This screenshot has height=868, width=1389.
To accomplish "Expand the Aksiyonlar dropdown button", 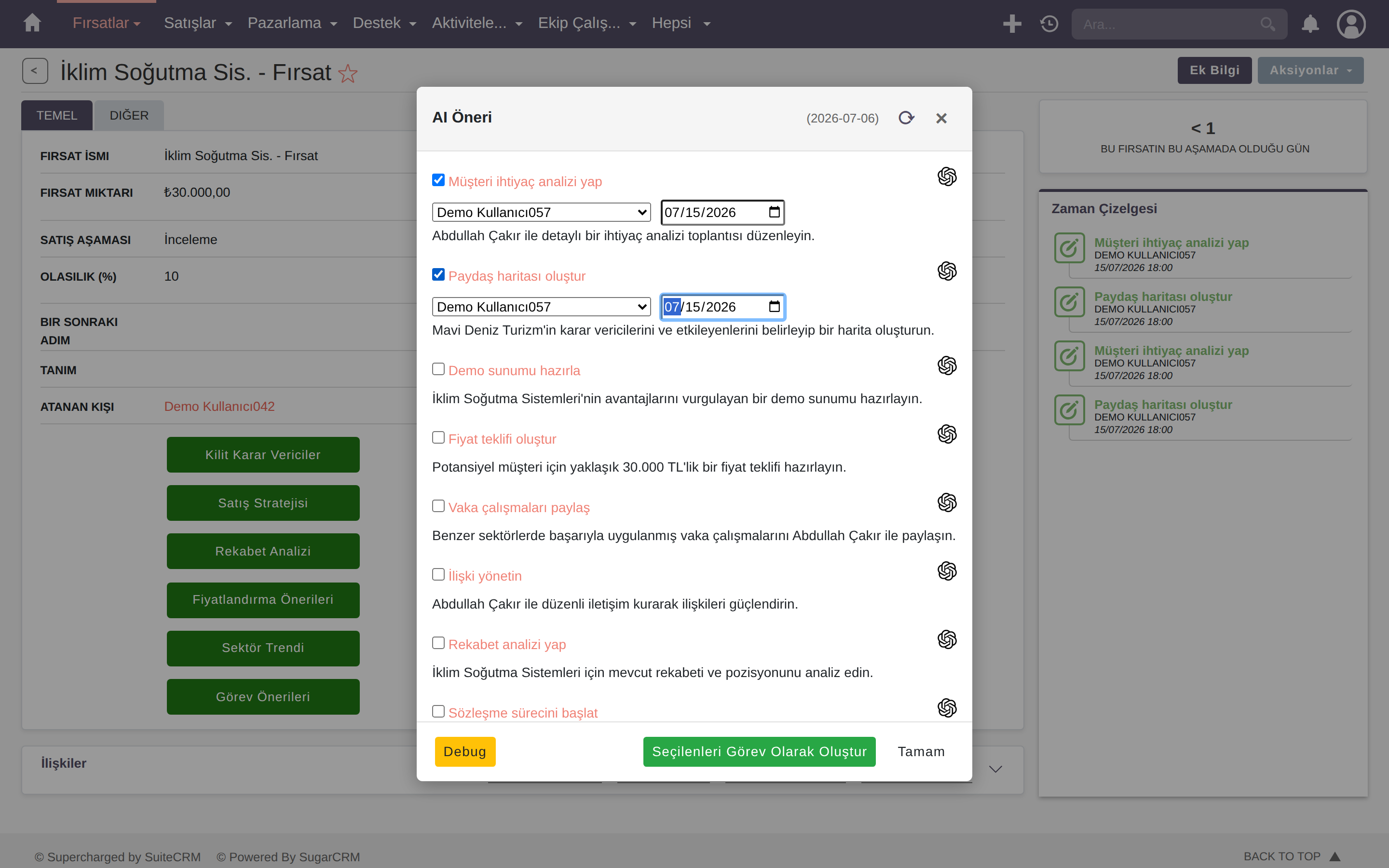I will click(1310, 70).
